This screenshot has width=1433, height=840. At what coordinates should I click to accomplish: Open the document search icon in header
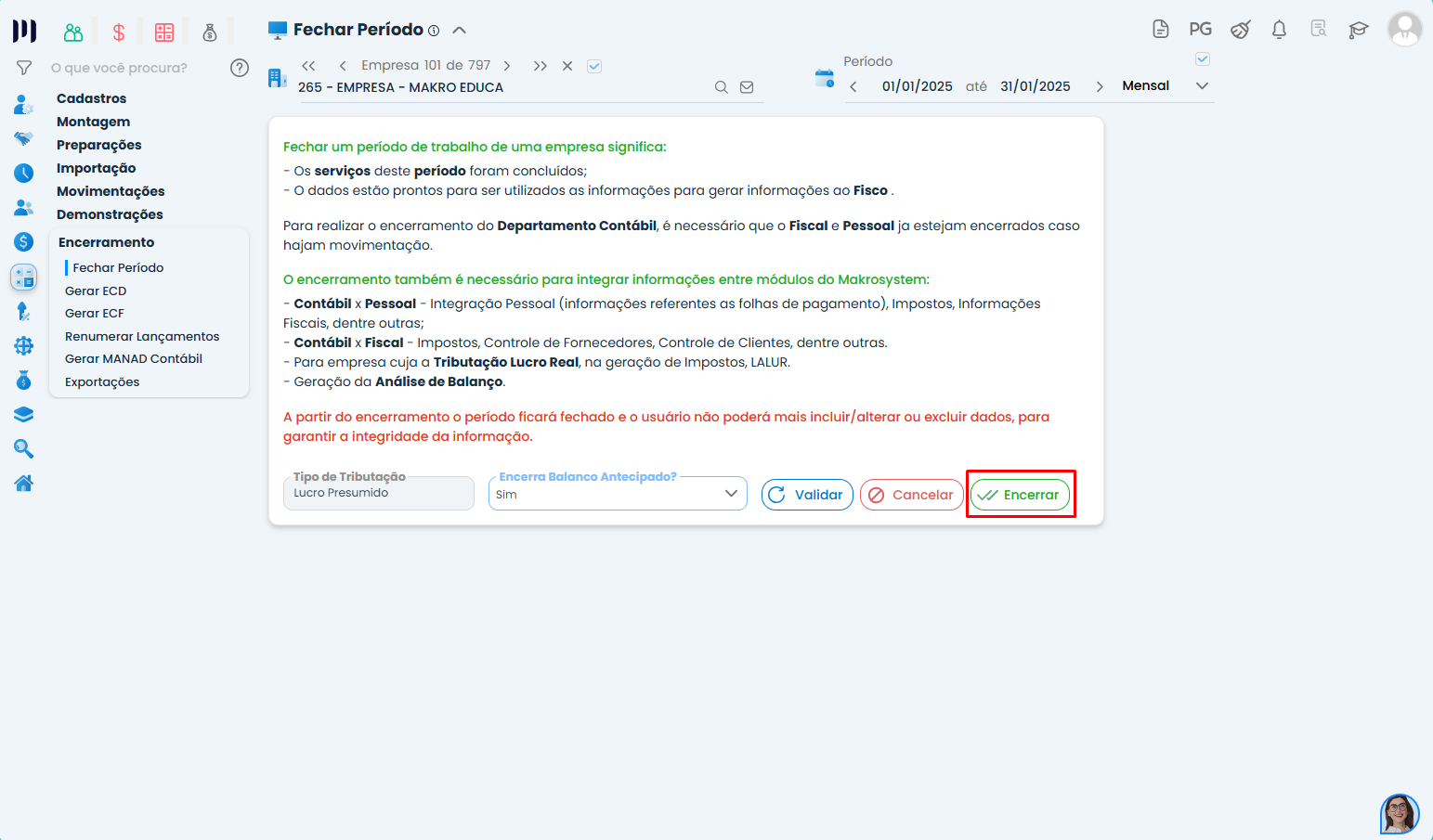pyautogui.click(x=1319, y=29)
